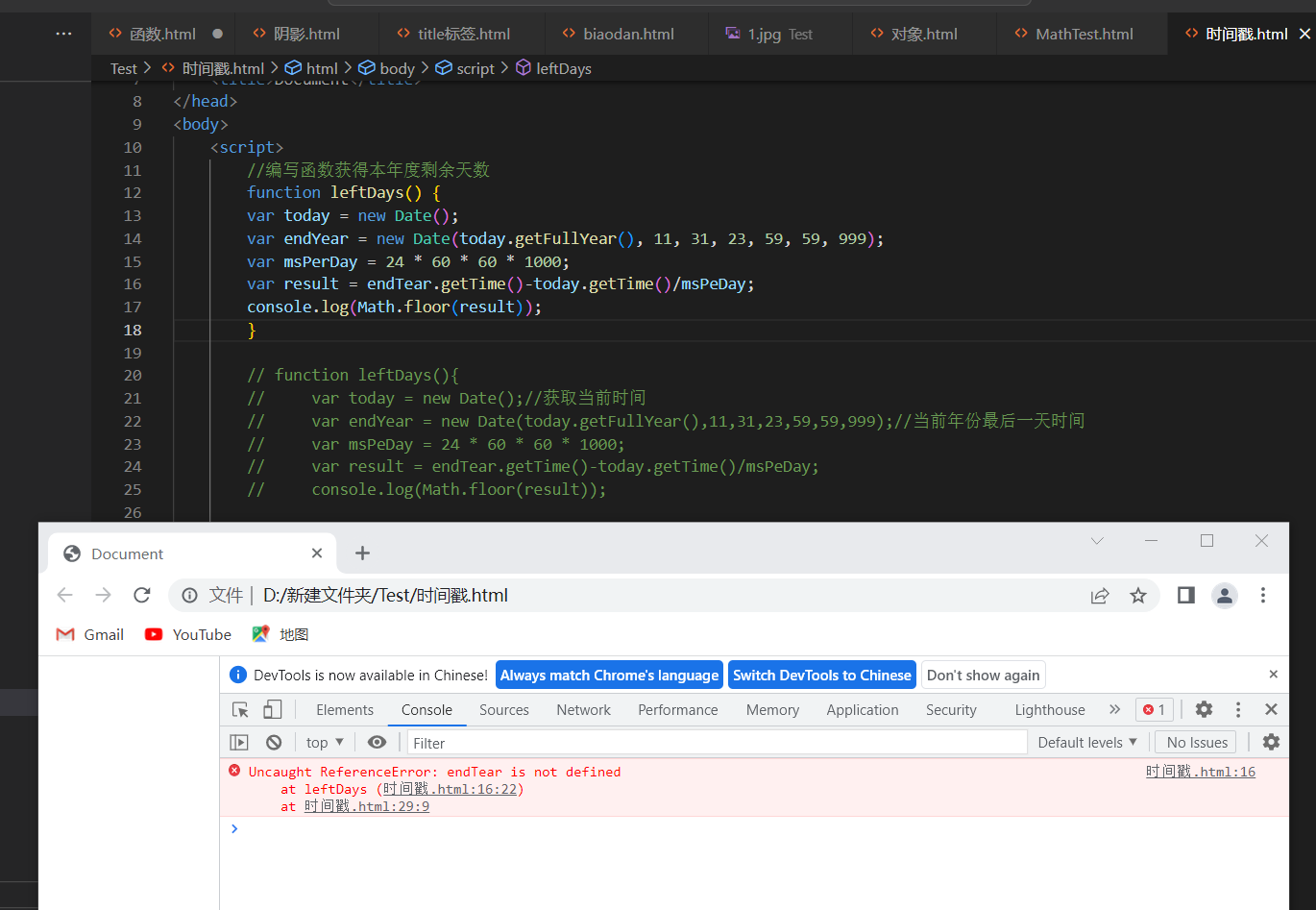Open the top JavaScript context dropdown
The width and height of the screenshot is (1316, 910).
325,742
